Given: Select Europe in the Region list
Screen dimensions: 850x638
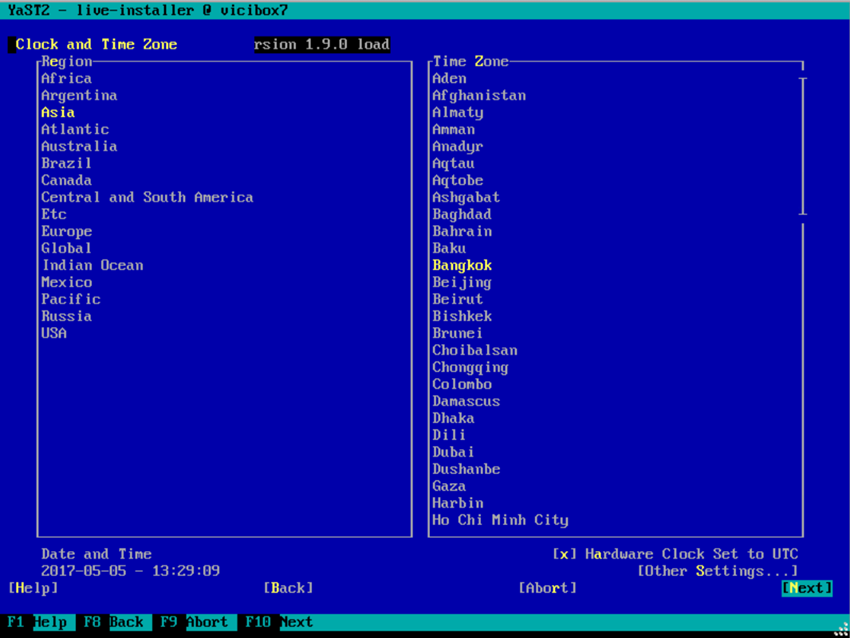Looking at the screenshot, I should (66, 231).
